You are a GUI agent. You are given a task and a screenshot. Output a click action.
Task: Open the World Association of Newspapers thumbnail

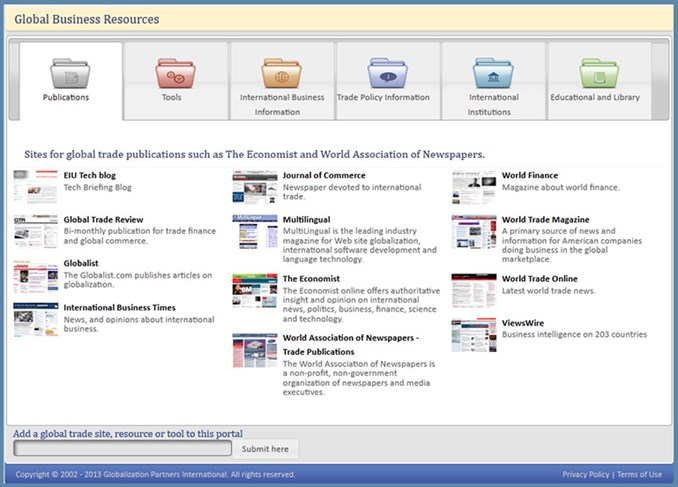255,350
